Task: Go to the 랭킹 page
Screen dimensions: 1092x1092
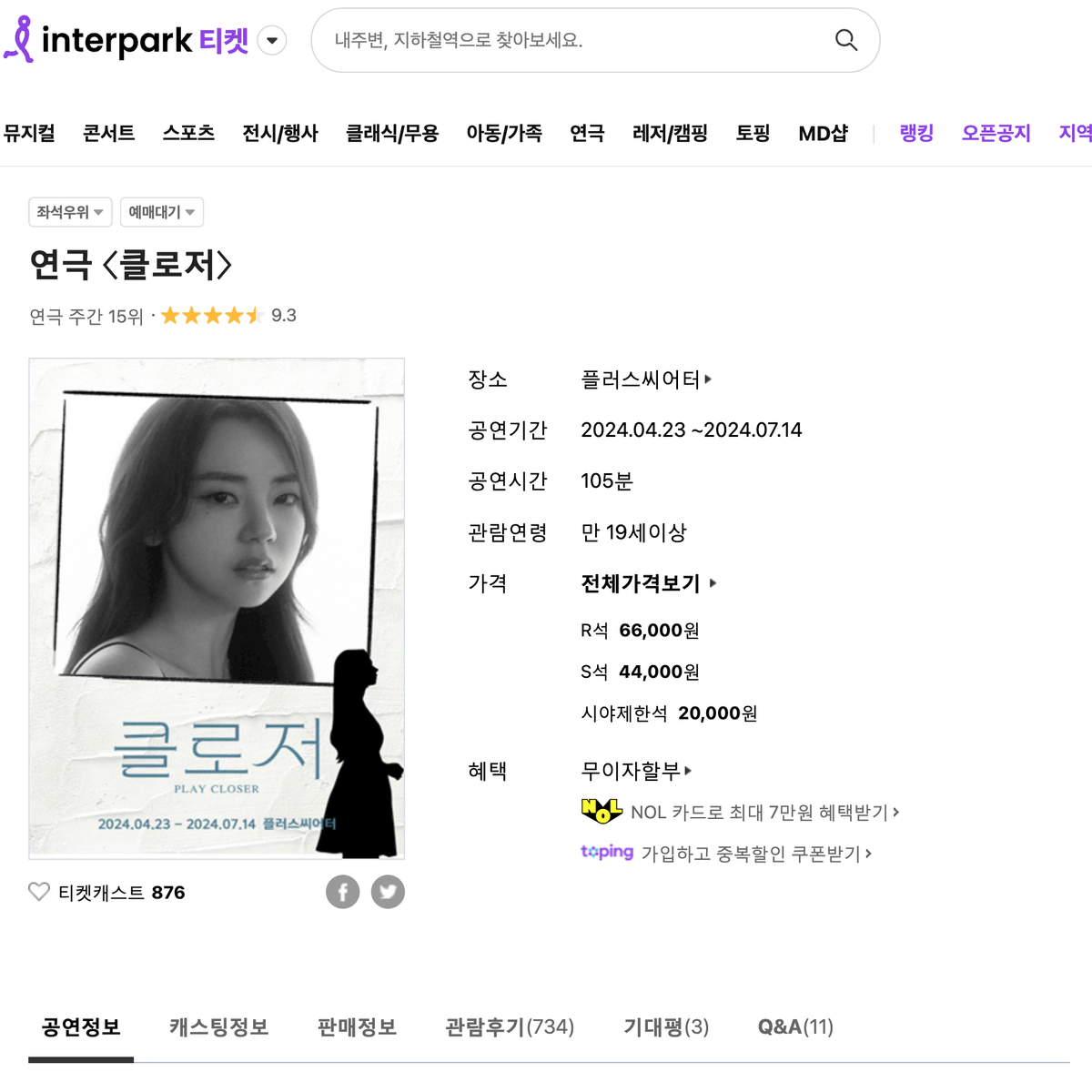Action: click(x=916, y=133)
